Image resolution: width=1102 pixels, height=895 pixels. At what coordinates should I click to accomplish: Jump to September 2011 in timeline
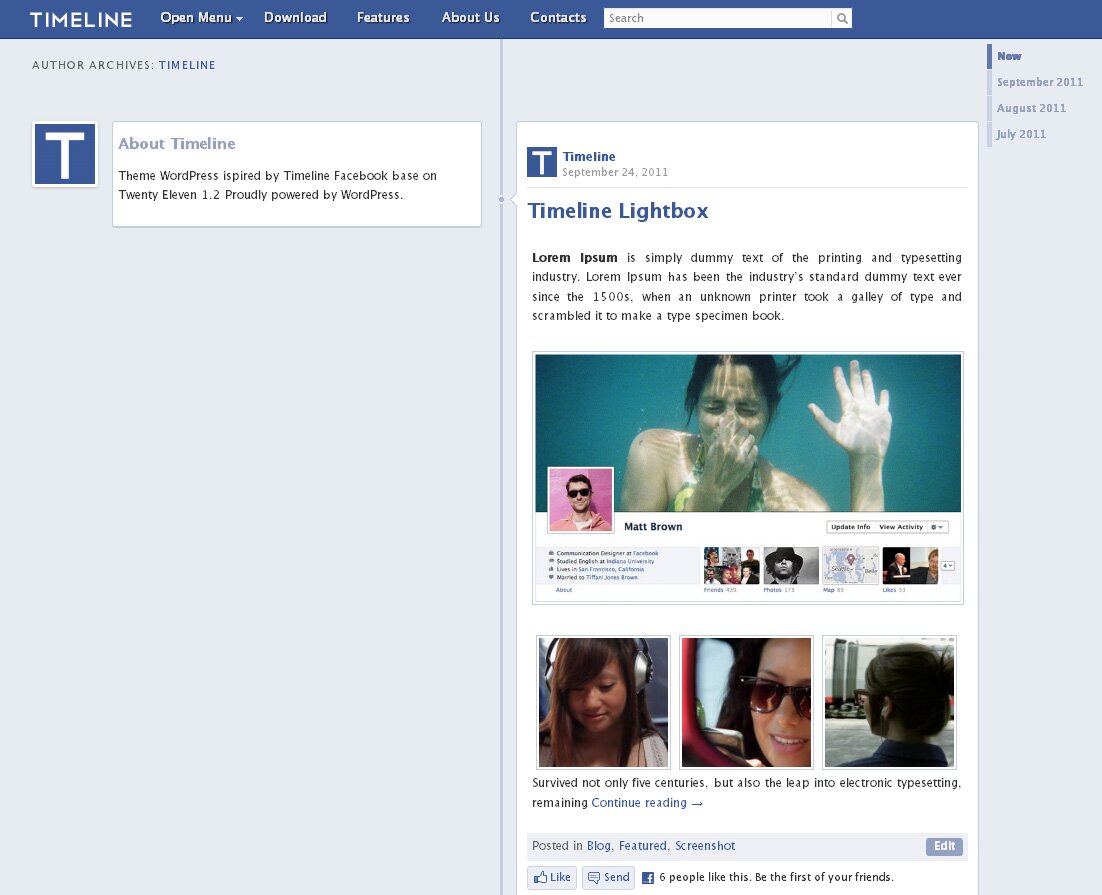click(1039, 82)
